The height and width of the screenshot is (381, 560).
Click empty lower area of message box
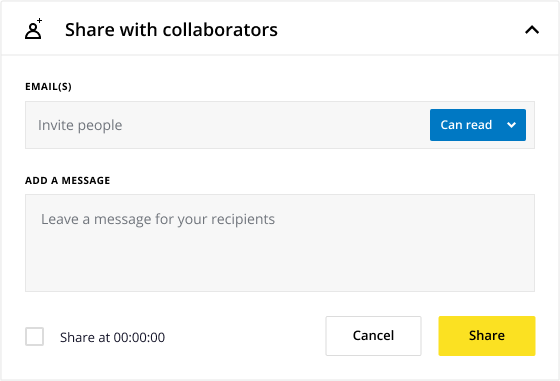pyautogui.click(x=280, y=264)
